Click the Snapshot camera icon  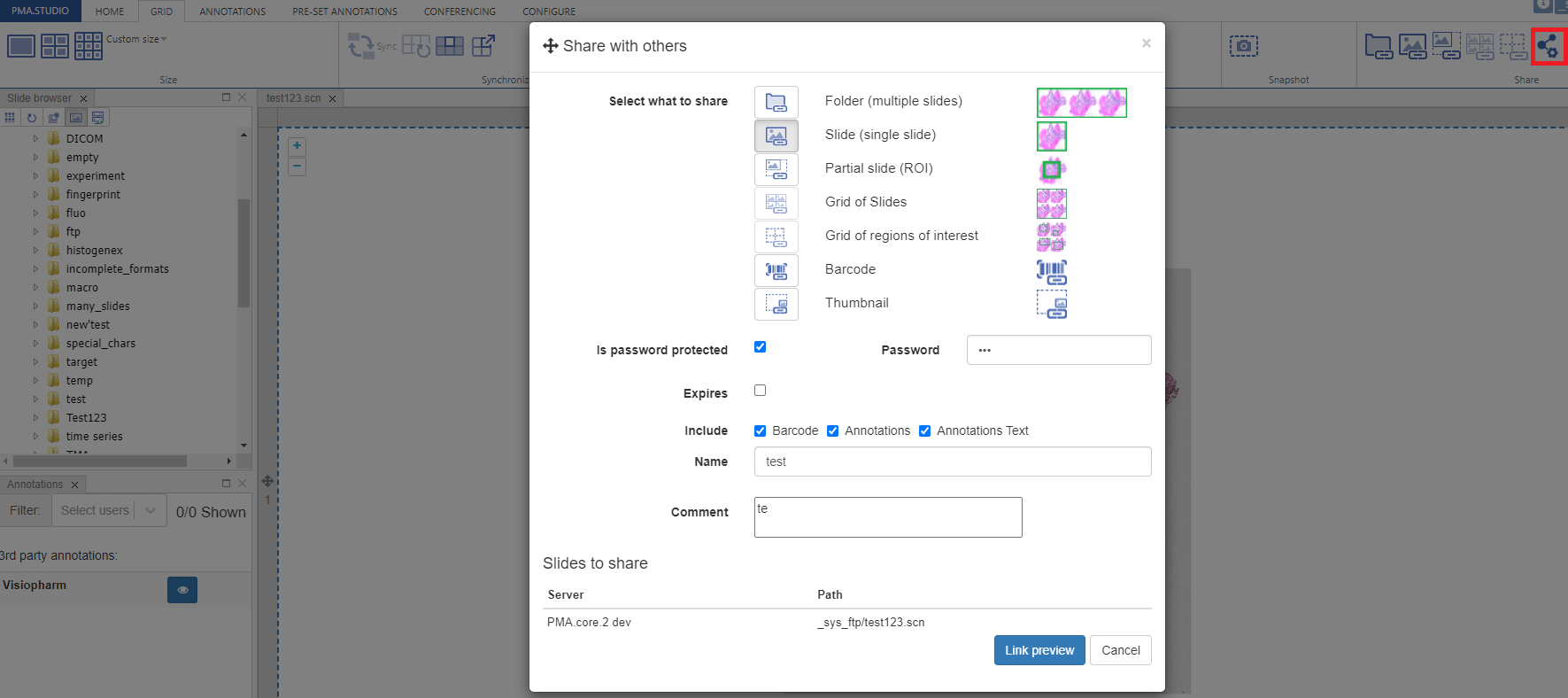tap(1243, 46)
